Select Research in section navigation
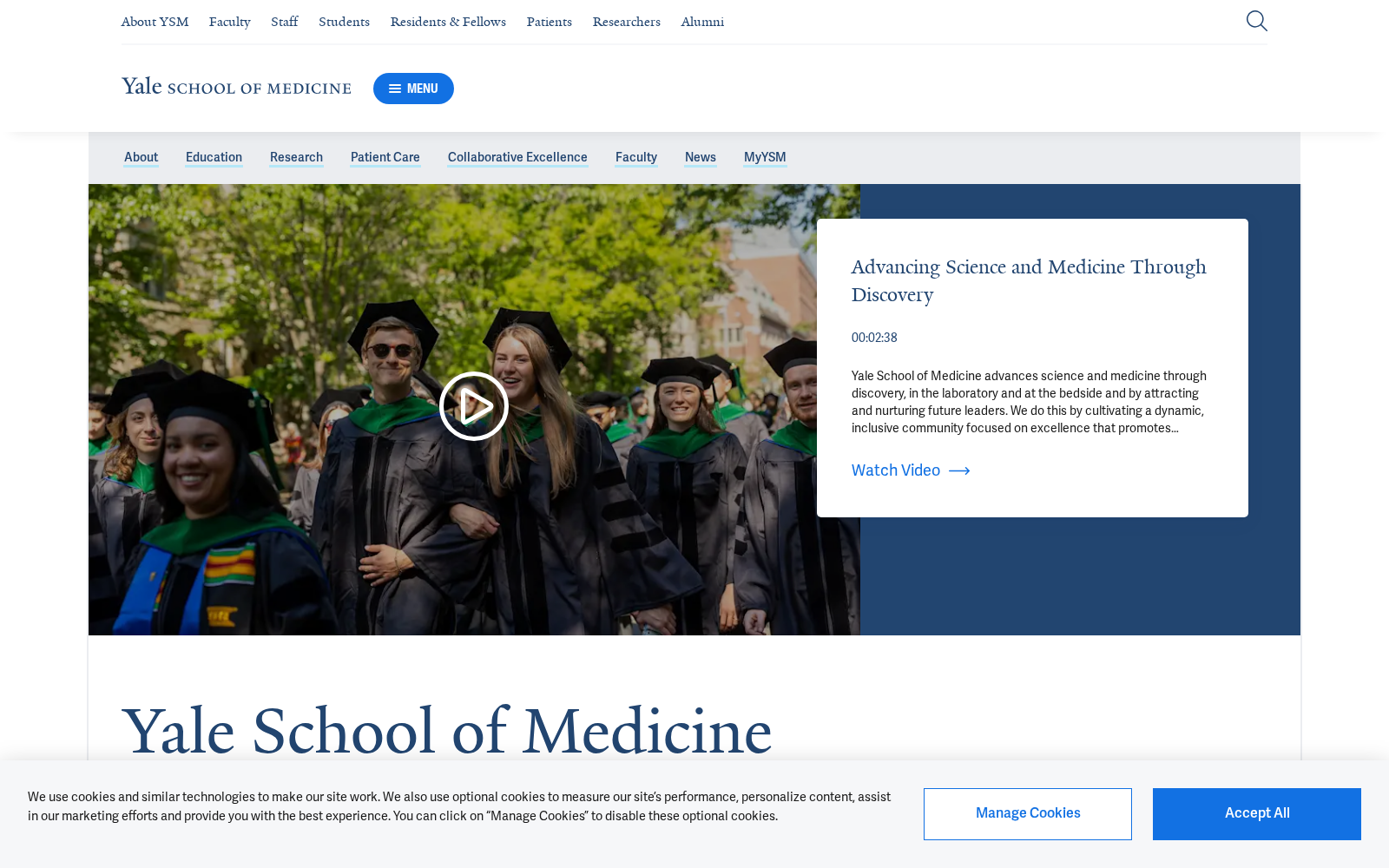Screen dimensions: 1389x868 tap(296, 157)
